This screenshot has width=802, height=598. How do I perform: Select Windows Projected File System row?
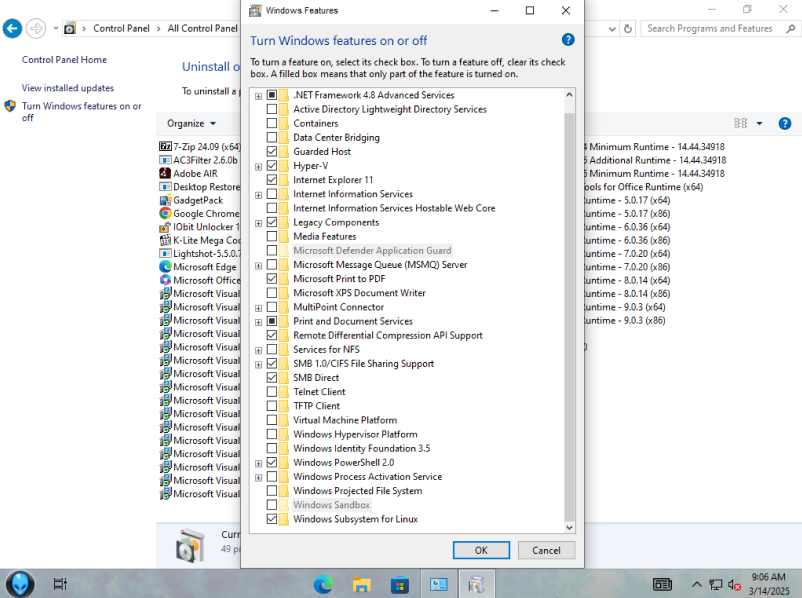358,491
